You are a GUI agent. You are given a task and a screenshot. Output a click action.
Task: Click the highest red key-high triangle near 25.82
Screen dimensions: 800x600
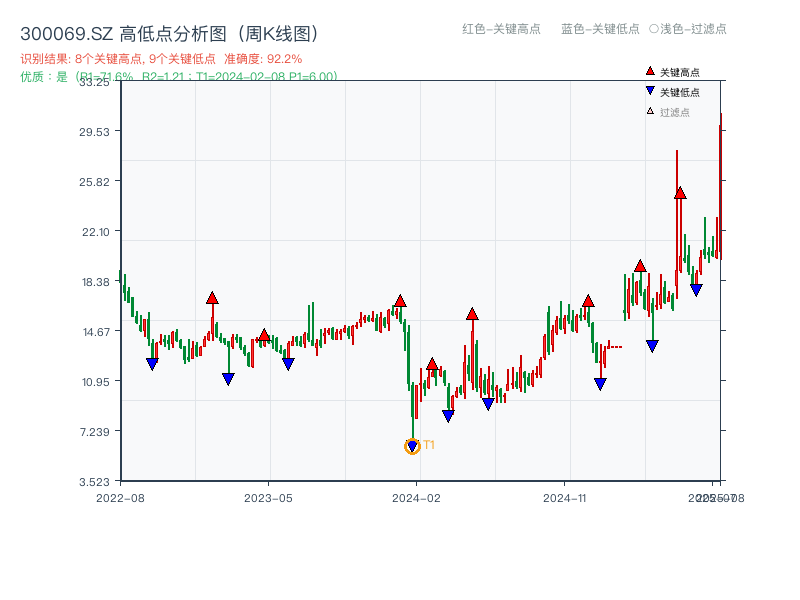coord(680,193)
